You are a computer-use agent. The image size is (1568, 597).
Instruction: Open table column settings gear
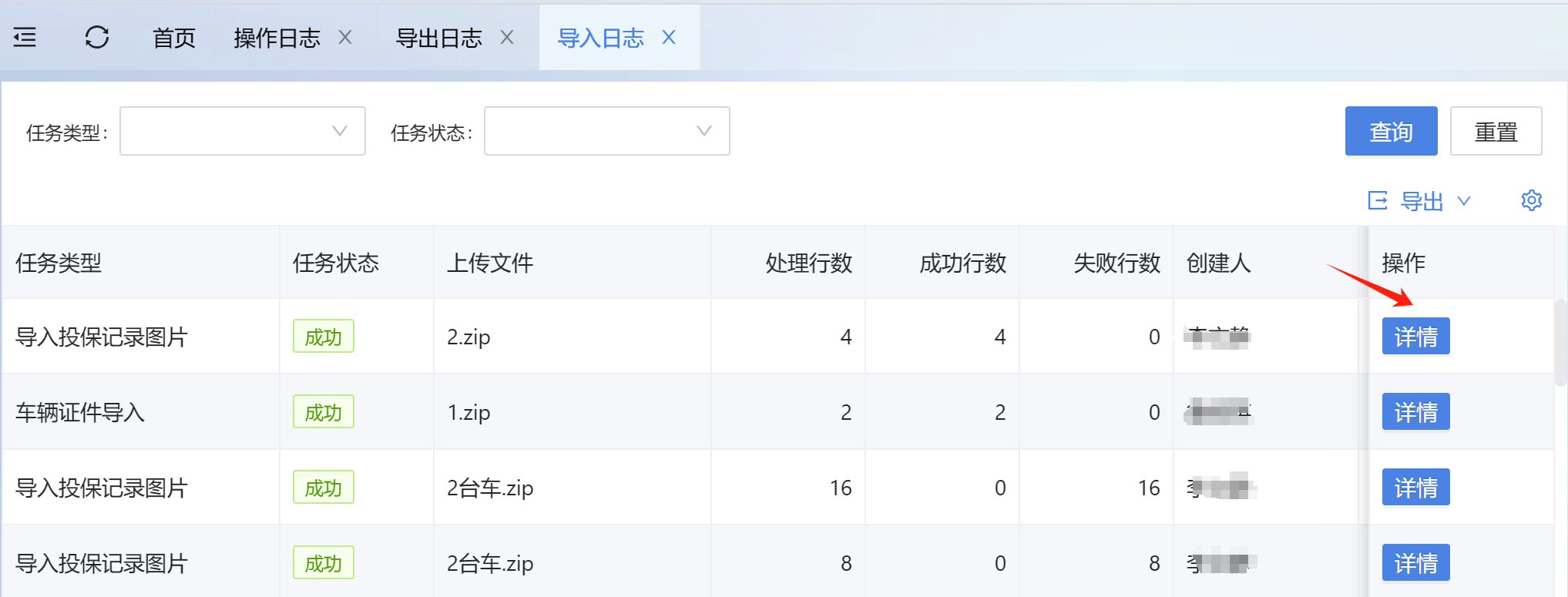coord(1531,200)
